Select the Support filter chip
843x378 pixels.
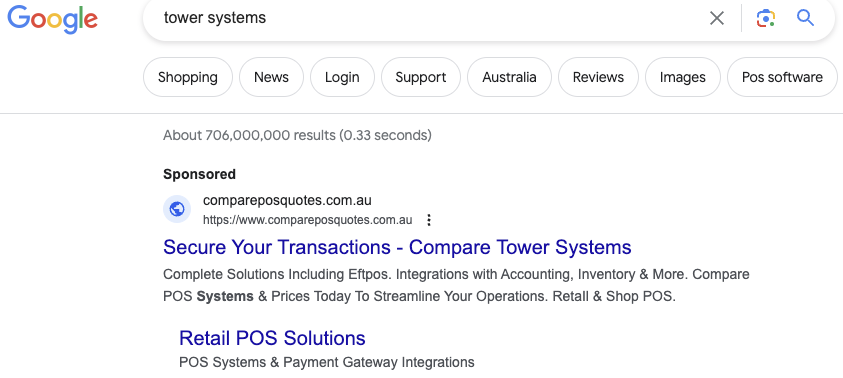click(421, 77)
